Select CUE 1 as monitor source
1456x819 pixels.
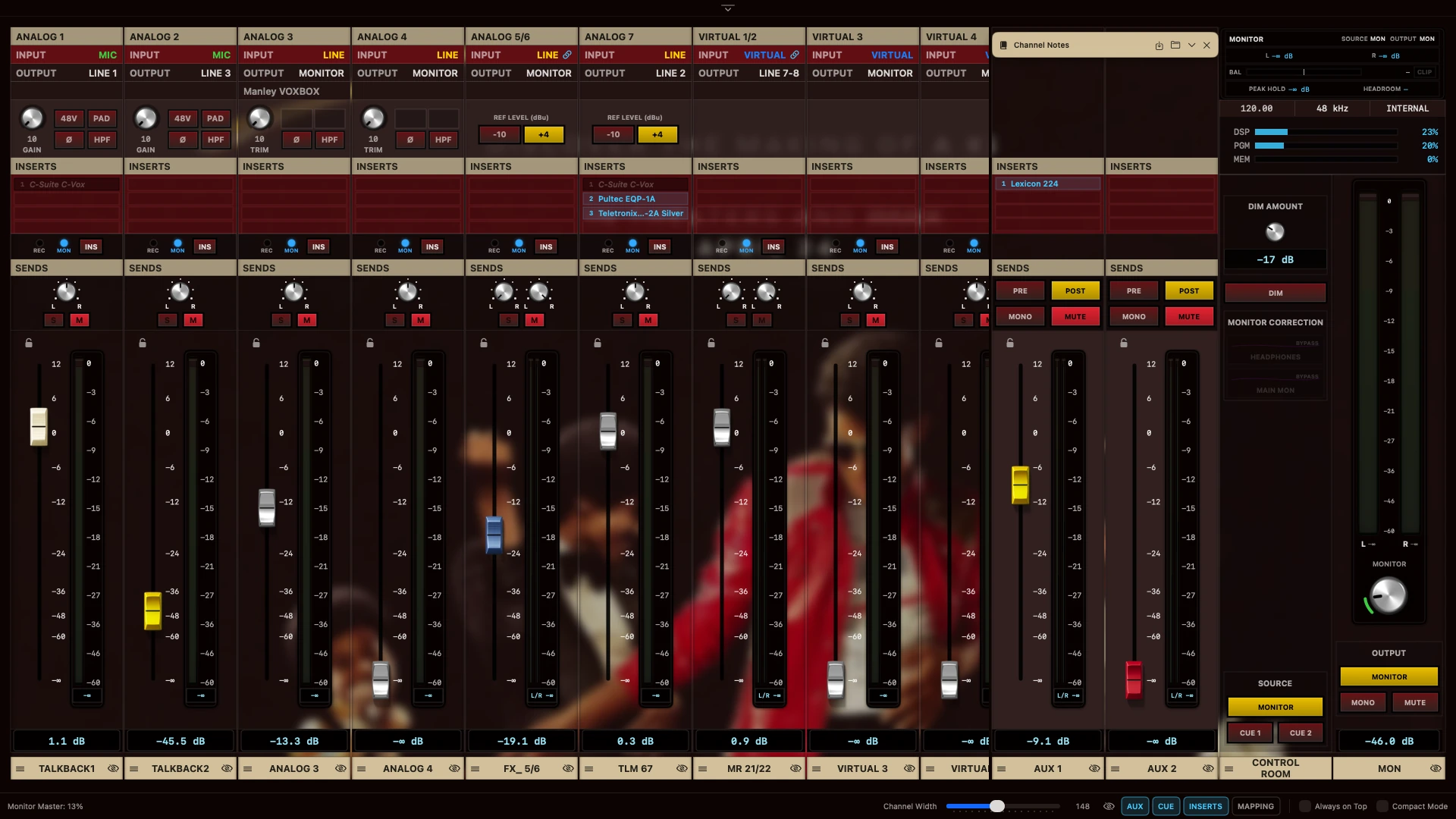1250,733
